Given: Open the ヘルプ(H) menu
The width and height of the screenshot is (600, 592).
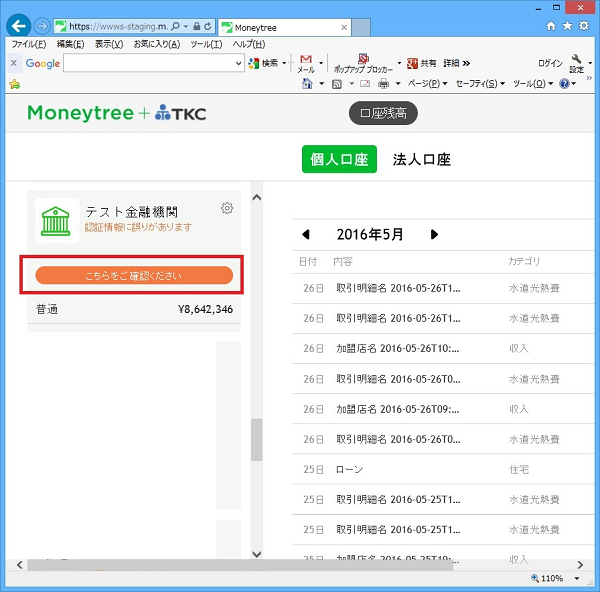Looking at the screenshot, I should (249, 44).
